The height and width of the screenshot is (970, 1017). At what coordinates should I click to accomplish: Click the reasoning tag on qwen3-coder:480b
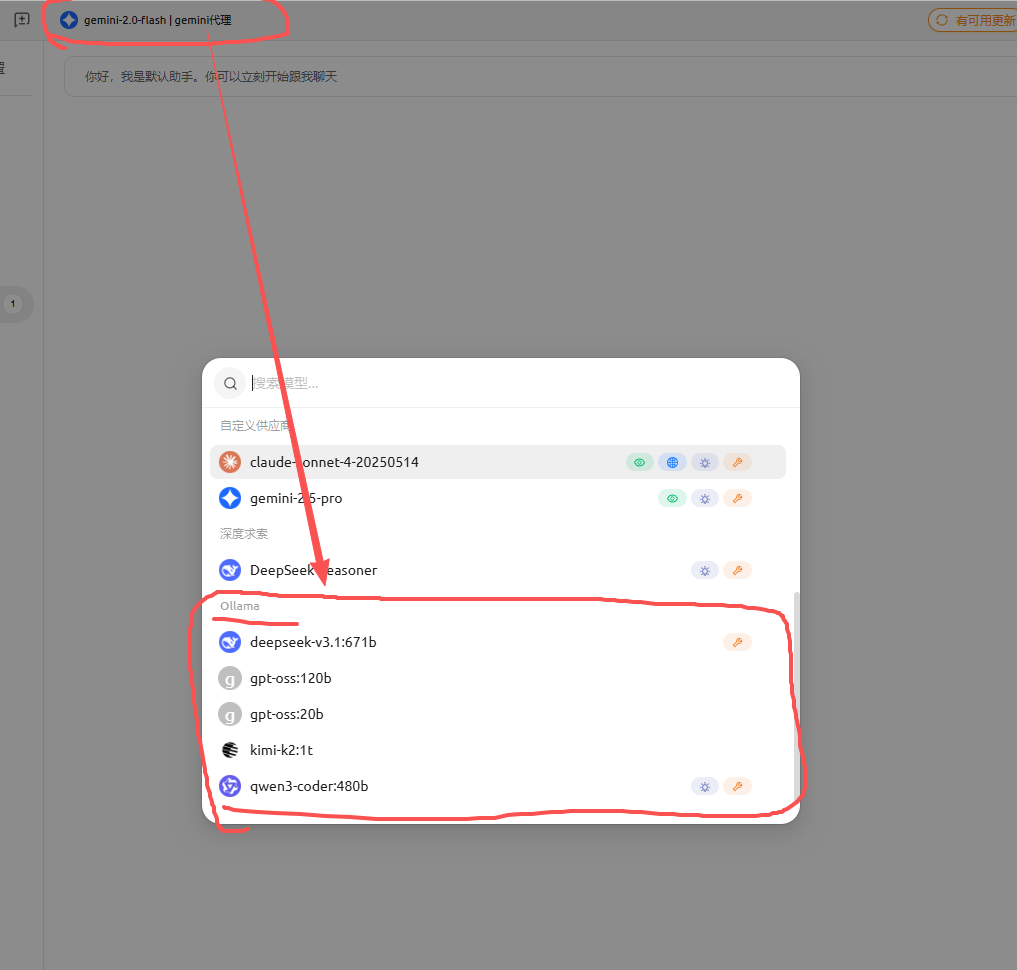point(705,786)
